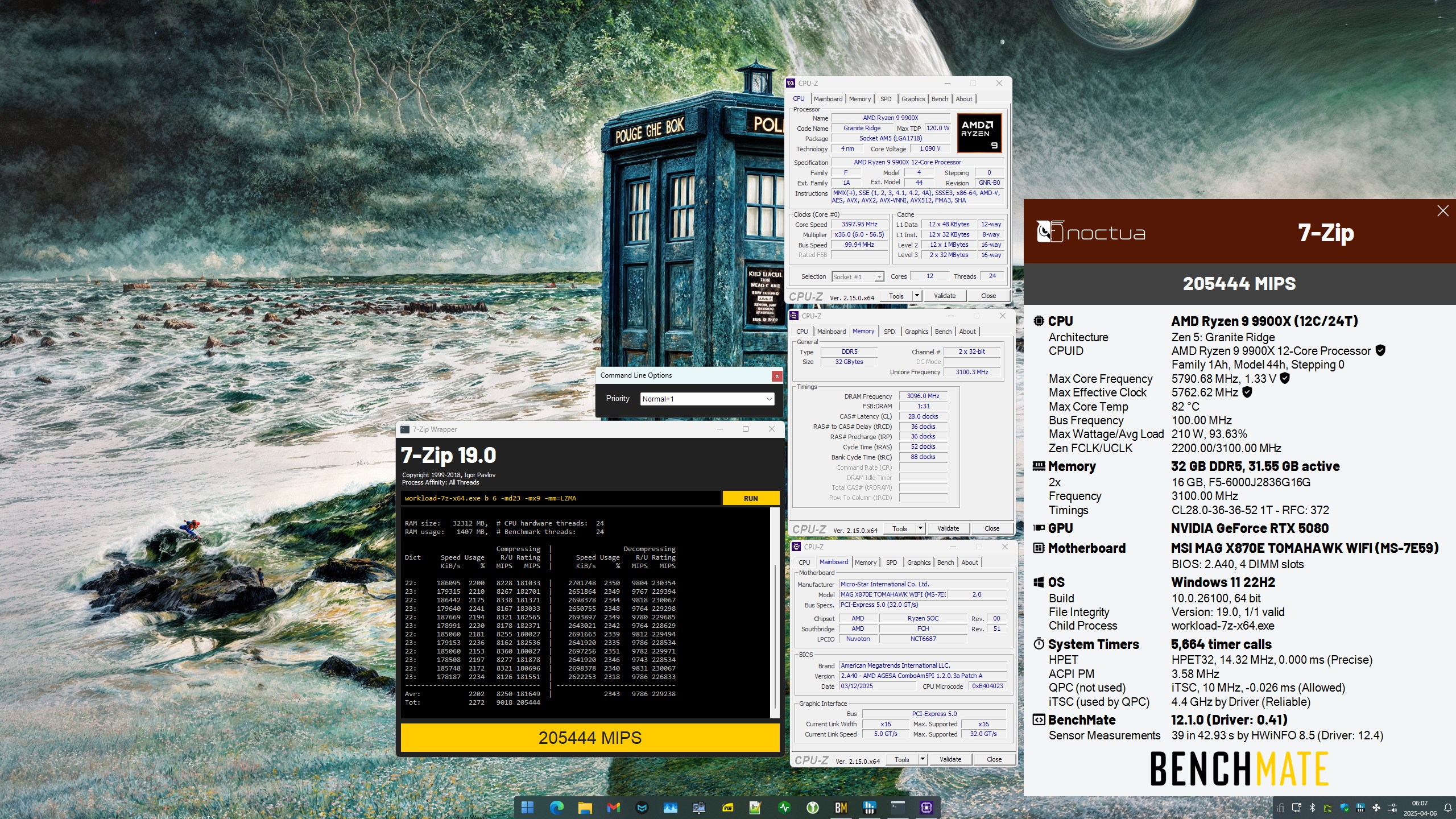Click the shield beside Max Effective Clock
This screenshot has height=819, width=1456.
(1247, 392)
